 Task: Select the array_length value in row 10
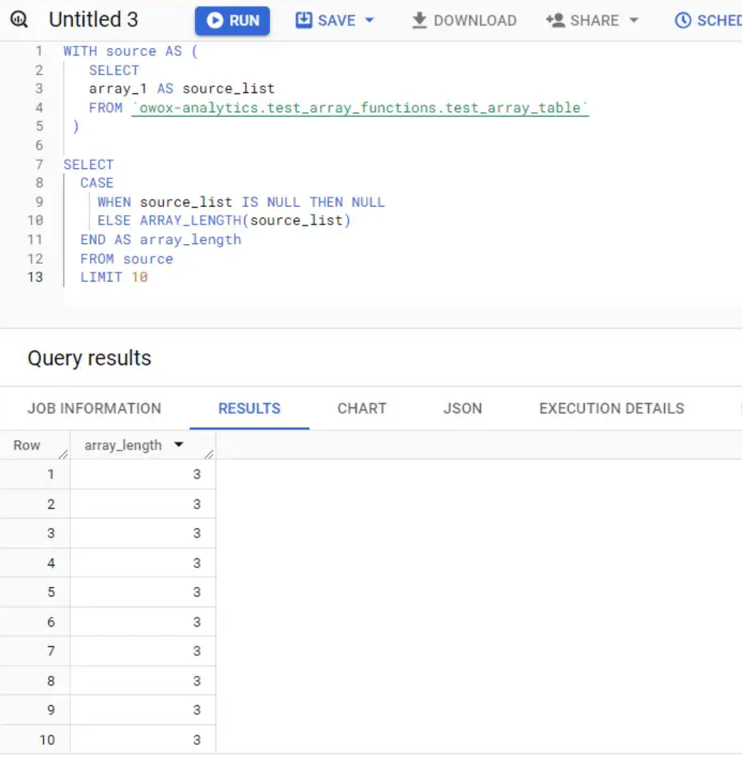(196, 740)
